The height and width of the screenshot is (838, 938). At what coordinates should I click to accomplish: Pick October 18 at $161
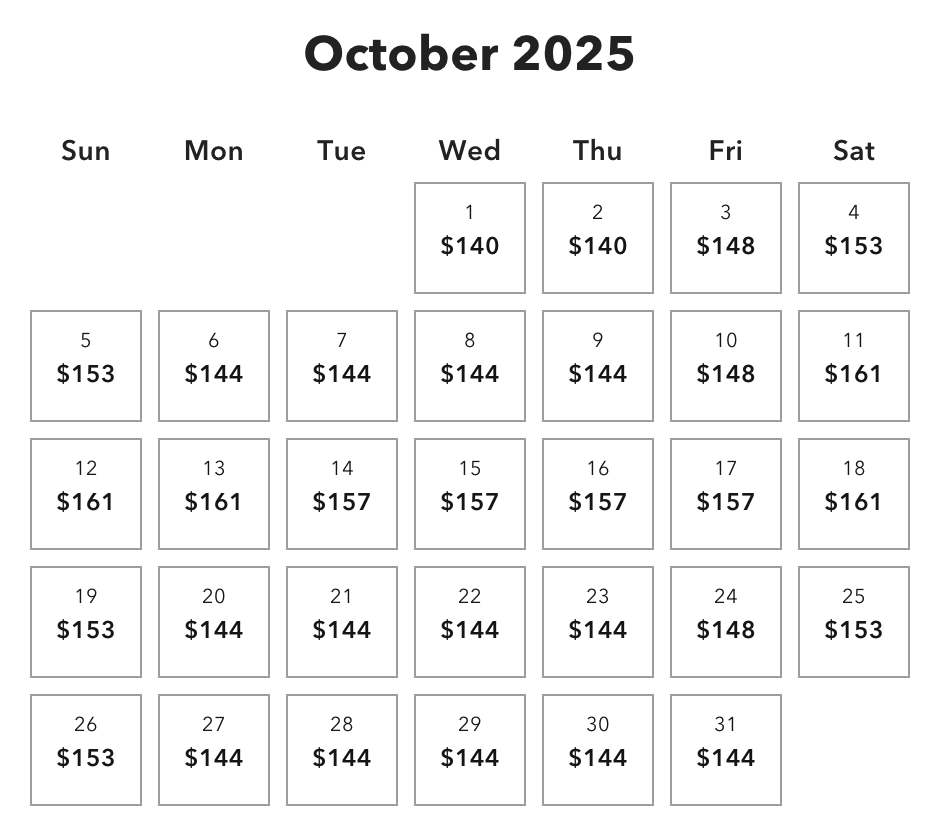853,494
